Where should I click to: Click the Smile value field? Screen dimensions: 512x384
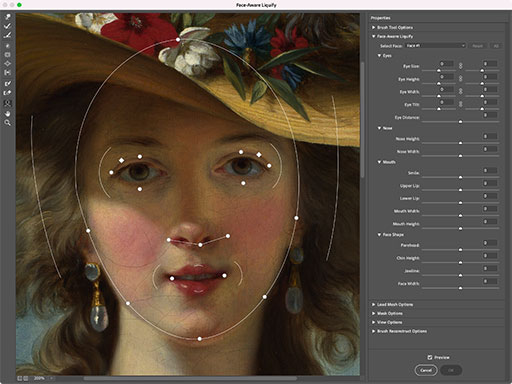coord(490,170)
